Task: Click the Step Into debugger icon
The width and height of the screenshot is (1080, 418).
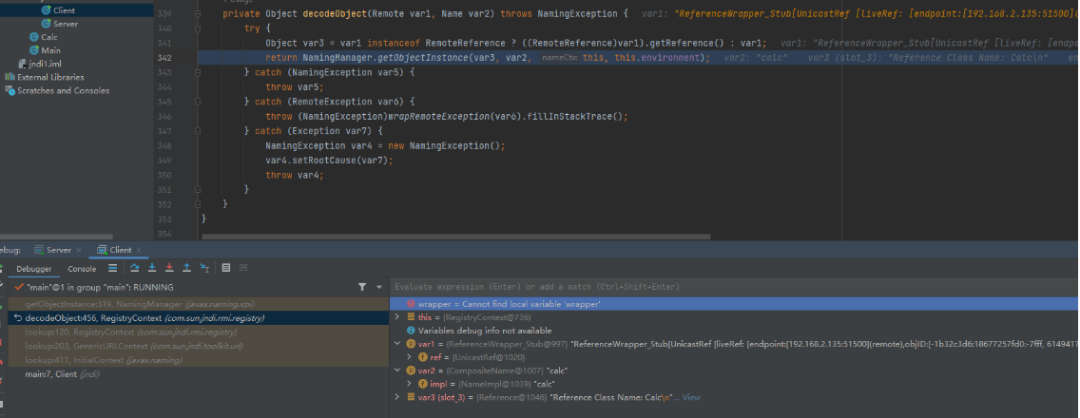Action: point(152,268)
